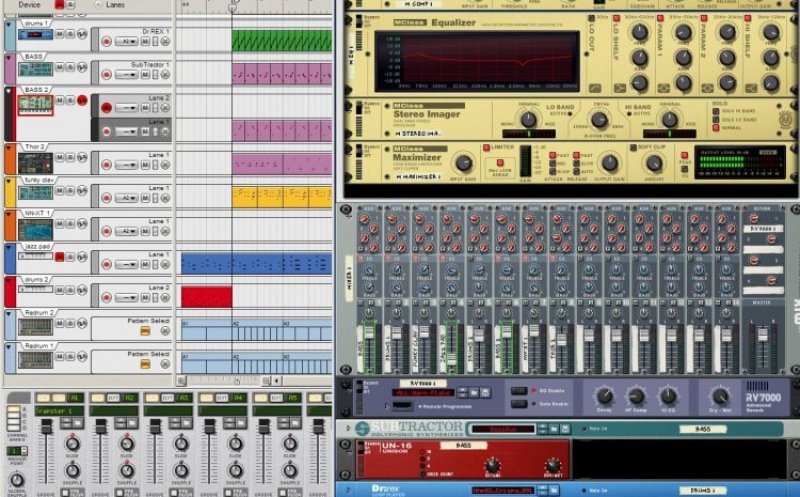This screenshot has width=800, height=497.
Task: Toggle the Maximizer 4ms Look Ahead button
Action: pyautogui.click(x=500, y=163)
